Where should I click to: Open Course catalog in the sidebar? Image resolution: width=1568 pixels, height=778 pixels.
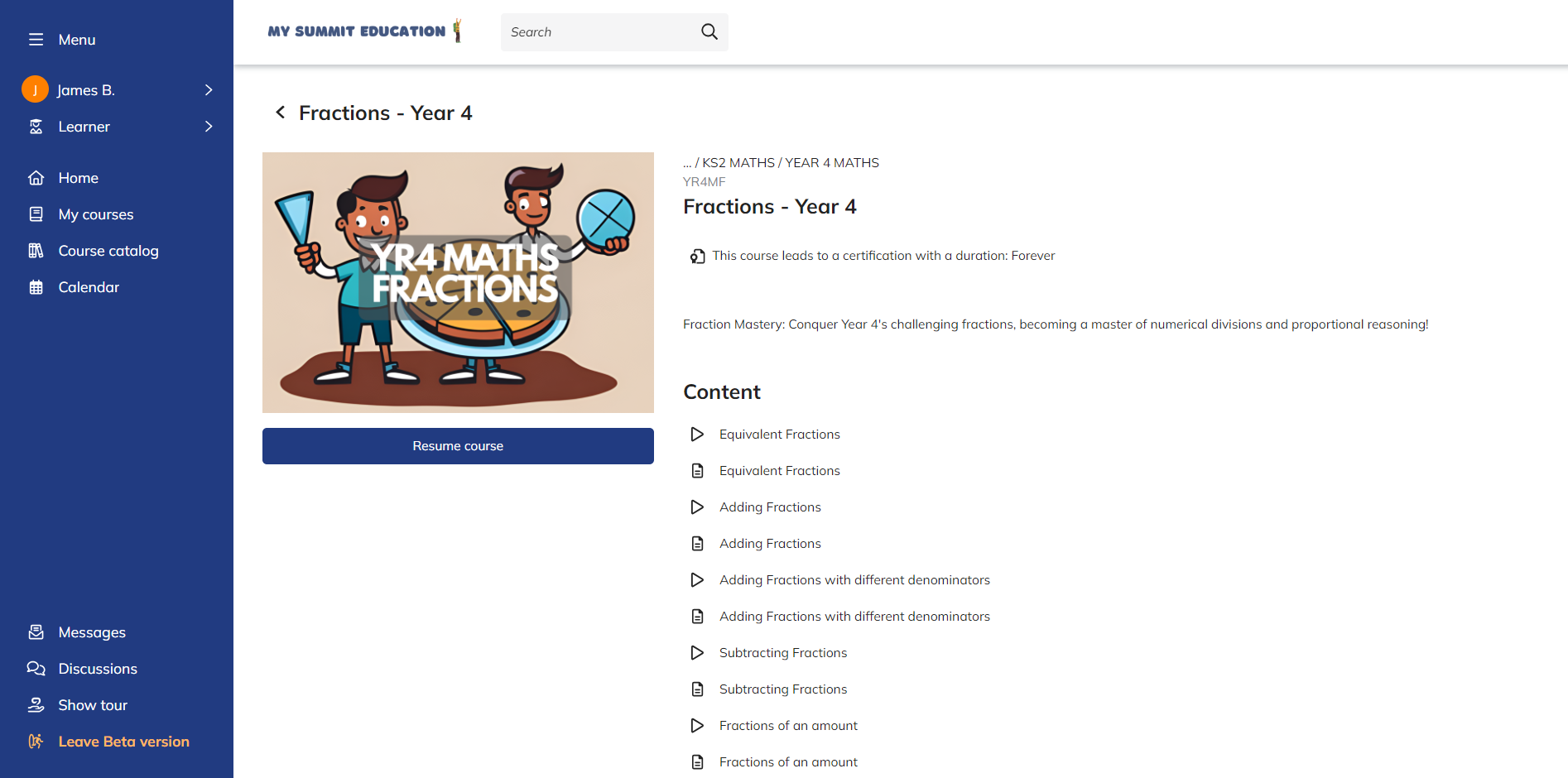tap(108, 251)
